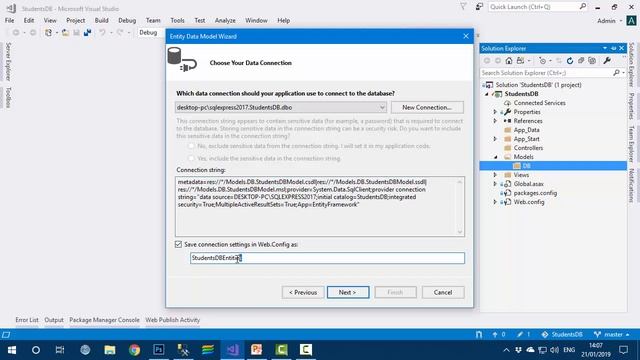Expand the Views folder
This screenshot has width=640, height=360.
coord(495,175)
